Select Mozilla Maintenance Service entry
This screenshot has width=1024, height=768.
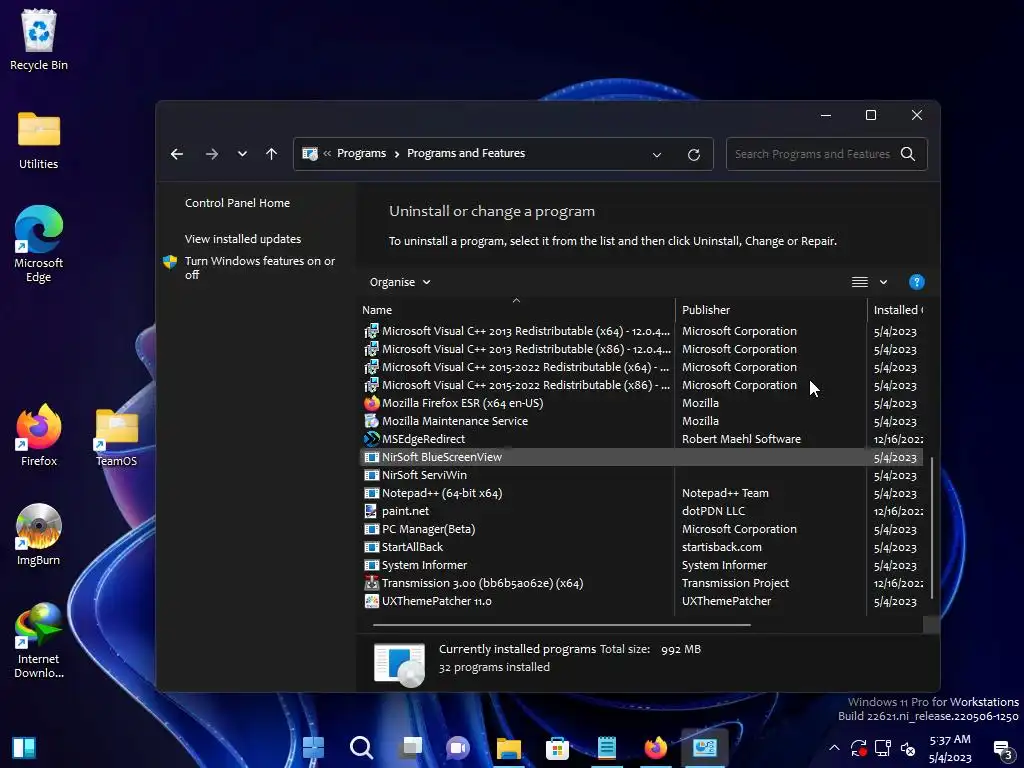pos(455,421)
